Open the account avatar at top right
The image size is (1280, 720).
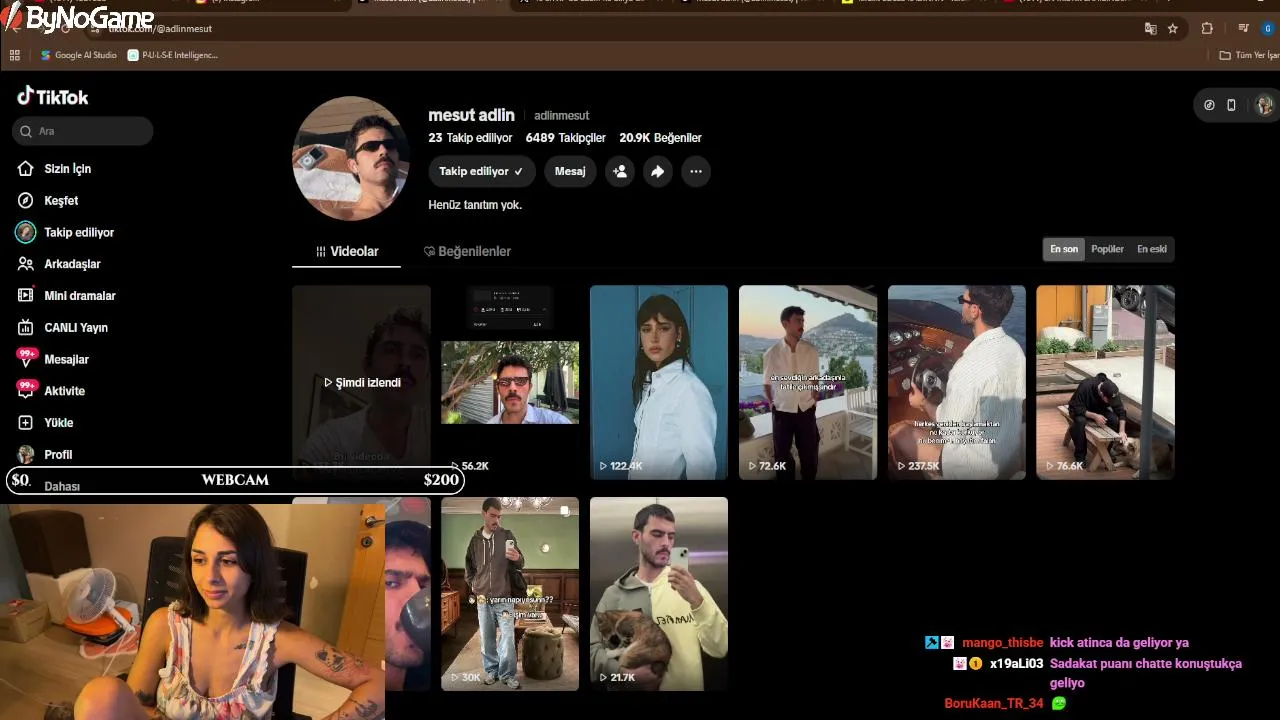pyautogui.click(x=1264, y=105)
